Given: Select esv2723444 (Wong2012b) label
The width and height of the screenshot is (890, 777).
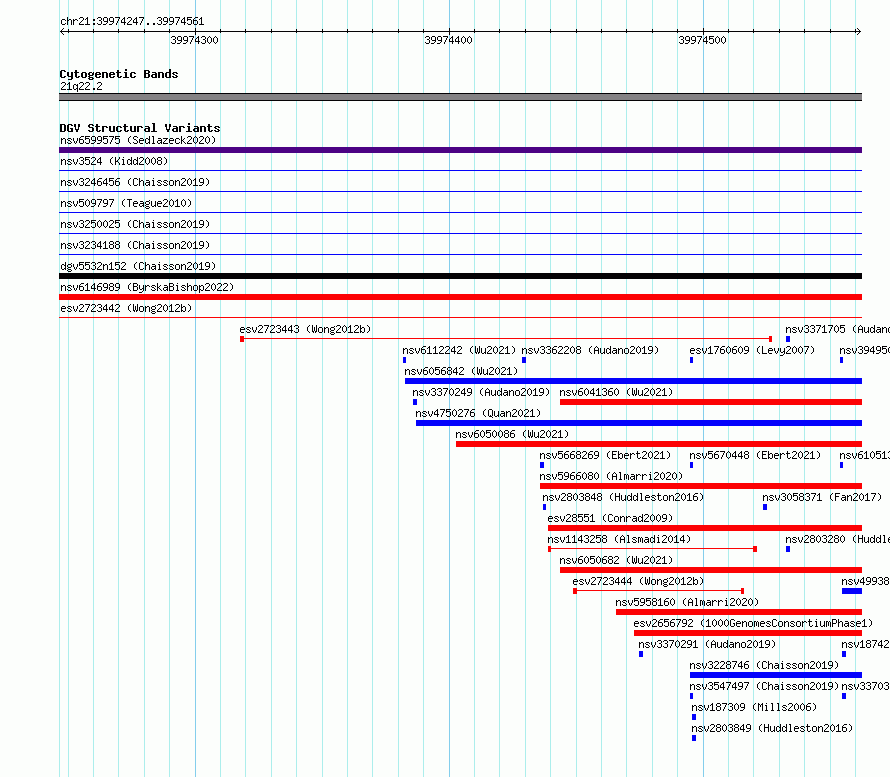Looking at the screenshot, I should (639, 581).
